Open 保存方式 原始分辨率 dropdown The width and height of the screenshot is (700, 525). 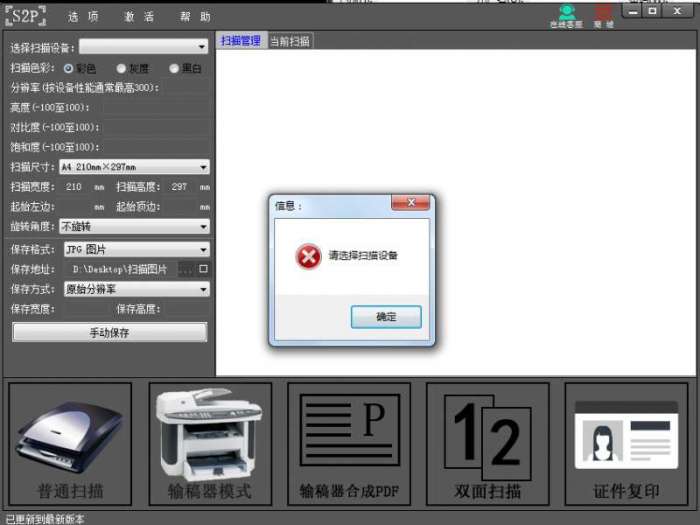[137, 289]
